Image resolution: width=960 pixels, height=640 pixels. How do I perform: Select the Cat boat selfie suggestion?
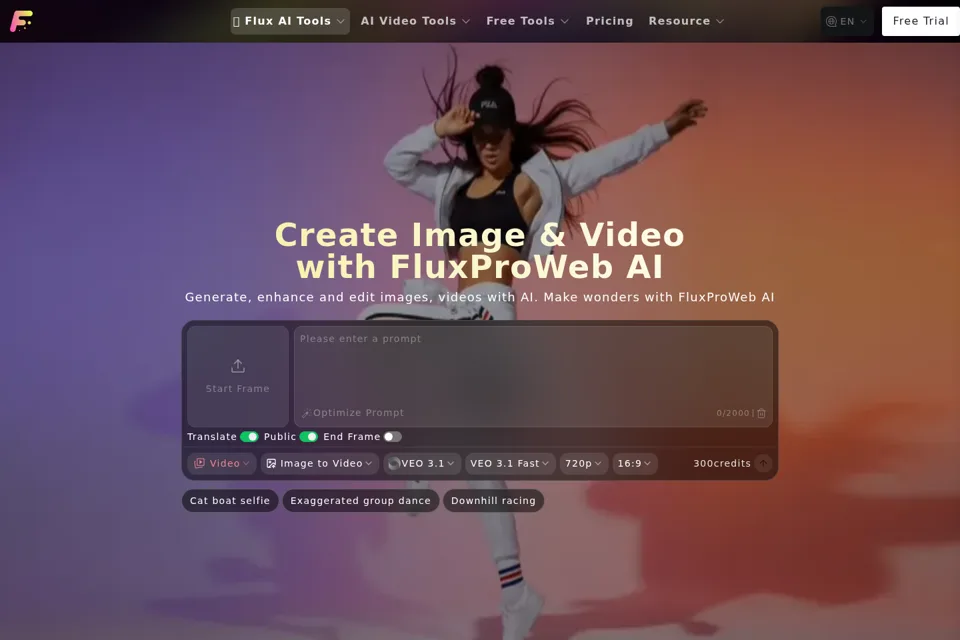coord(230,500)
